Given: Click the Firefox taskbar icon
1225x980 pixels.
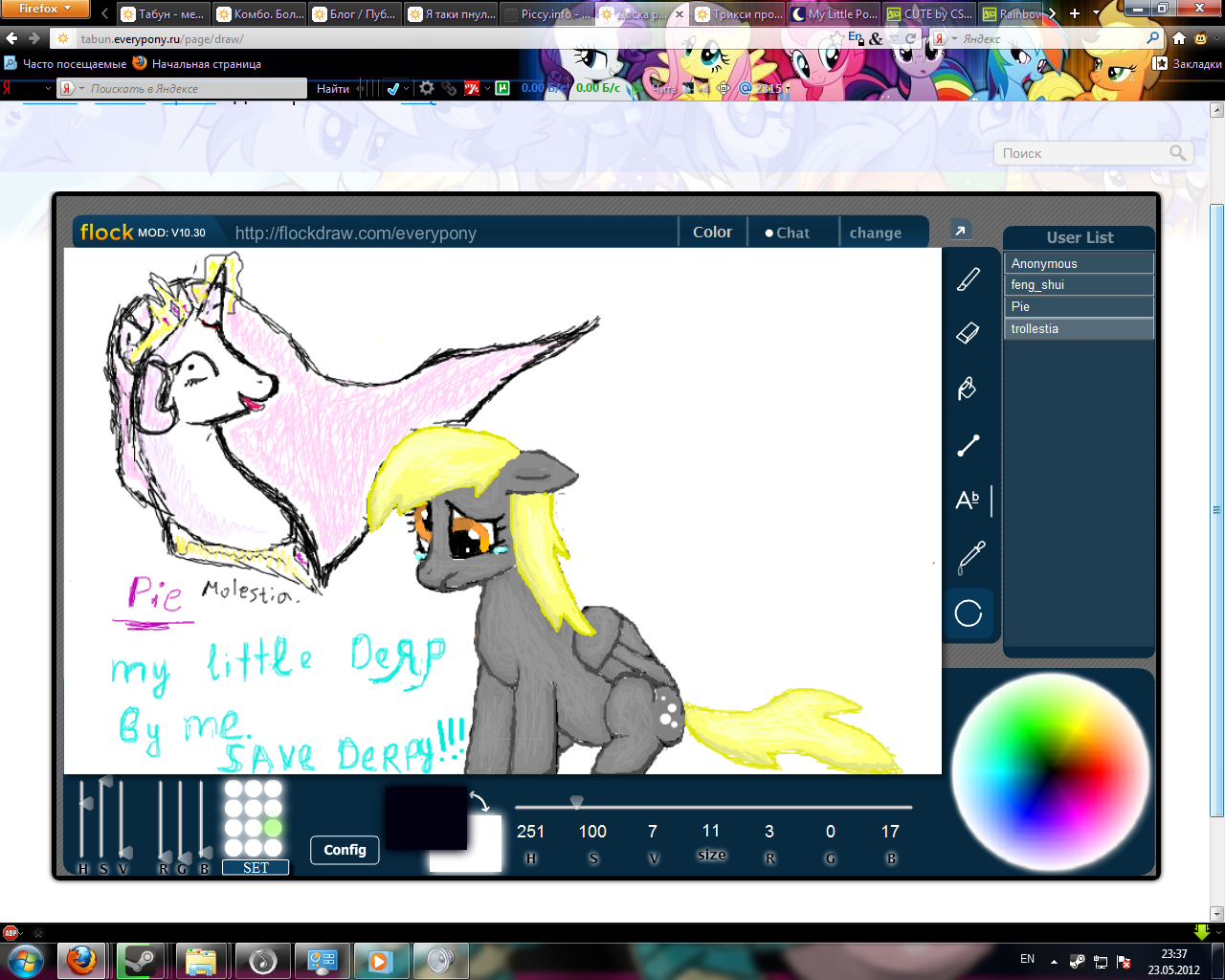Looking at the screenshot, I should pos(82,960).
